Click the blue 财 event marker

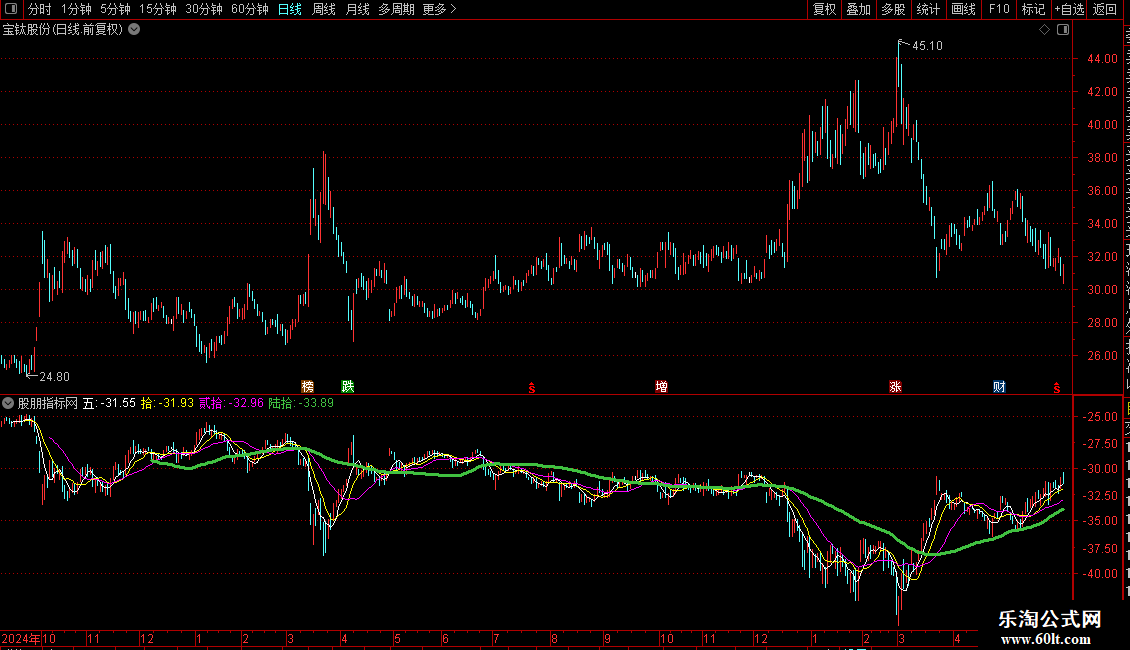pyautogui.click(x=999, y=386)
